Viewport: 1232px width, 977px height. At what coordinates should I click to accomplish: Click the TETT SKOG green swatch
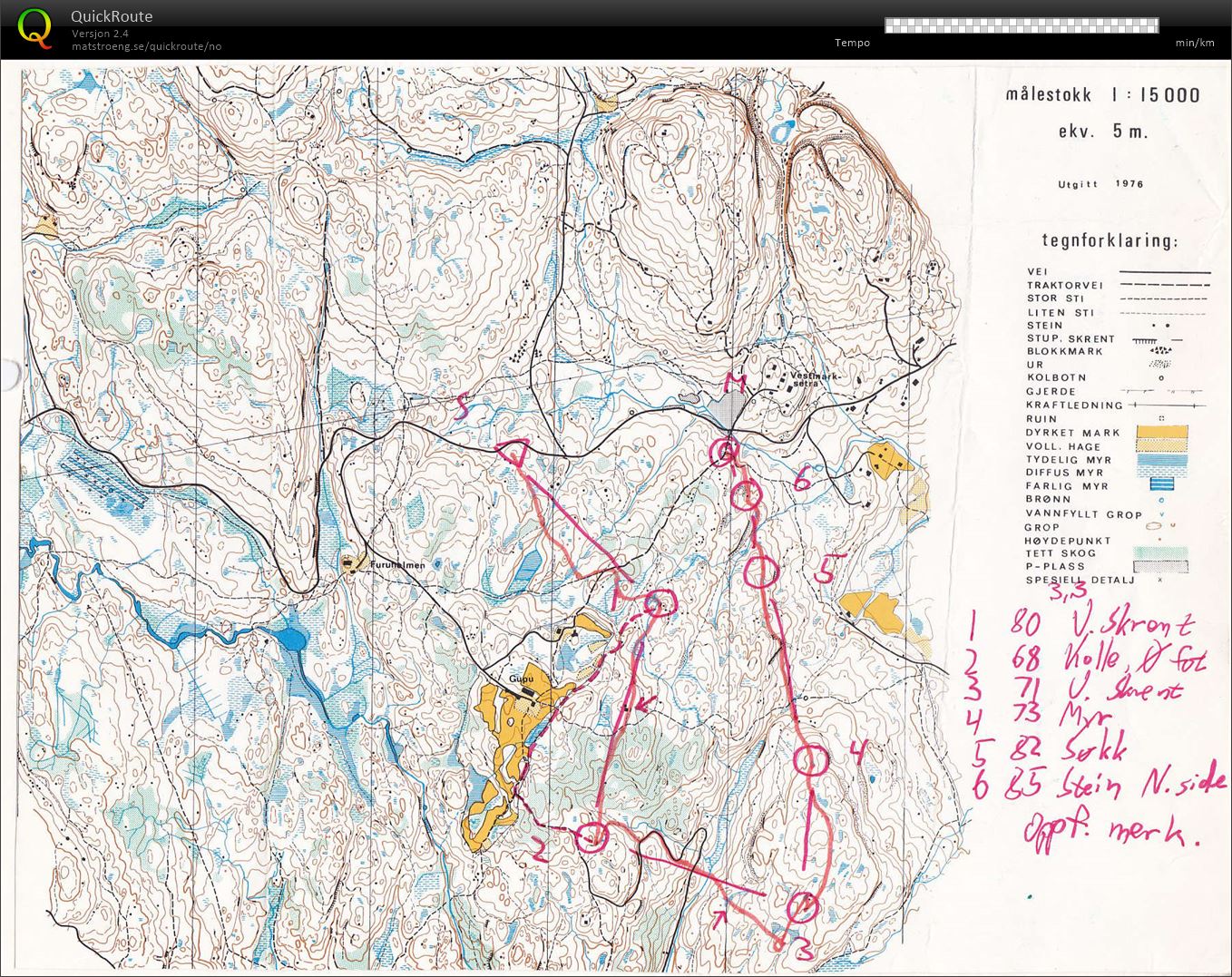(1162, 552)
